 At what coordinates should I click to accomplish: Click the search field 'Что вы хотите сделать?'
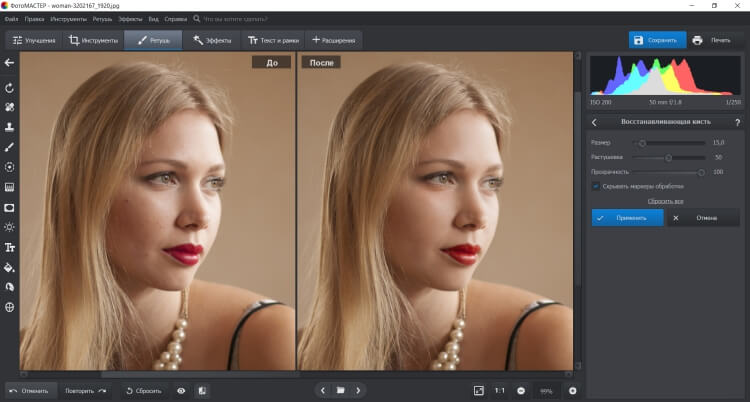[x=235, y=19]
